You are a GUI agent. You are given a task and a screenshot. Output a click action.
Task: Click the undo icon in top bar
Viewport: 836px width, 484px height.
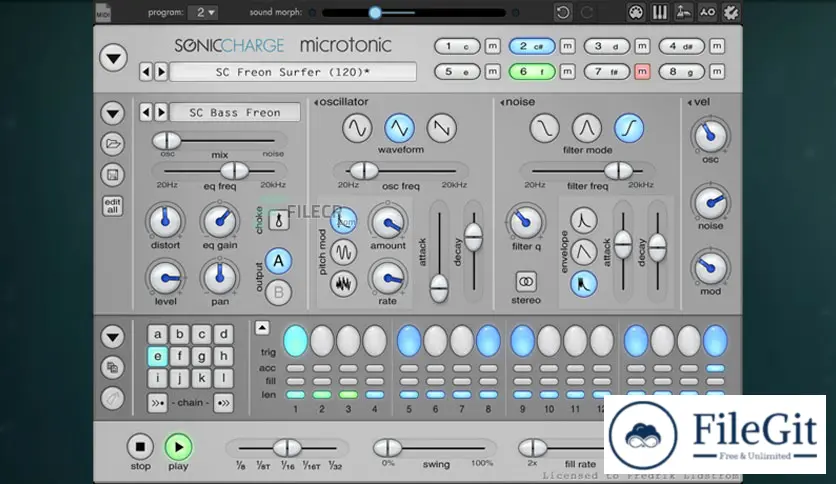[x=562, y=12]
